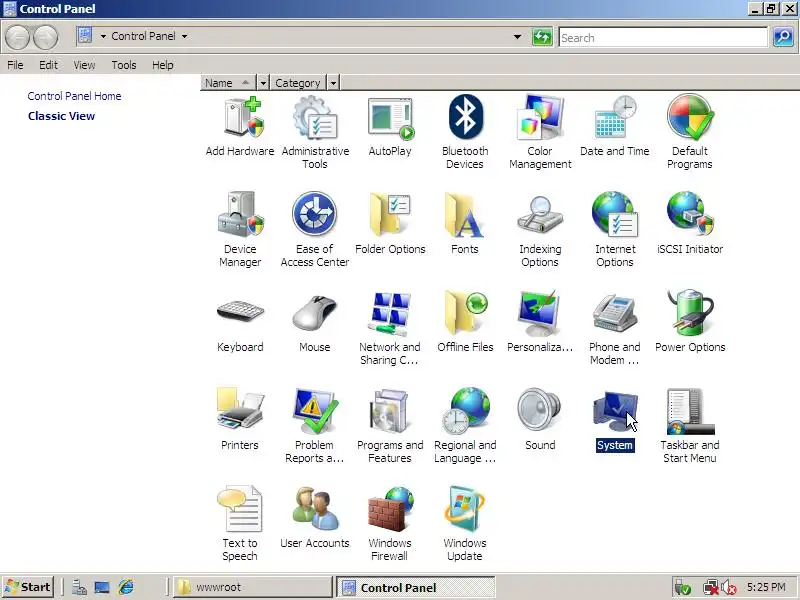The width and height of the screenshot is (800, 600).
Task: Open Mouse settings
Action: [315, 322]
